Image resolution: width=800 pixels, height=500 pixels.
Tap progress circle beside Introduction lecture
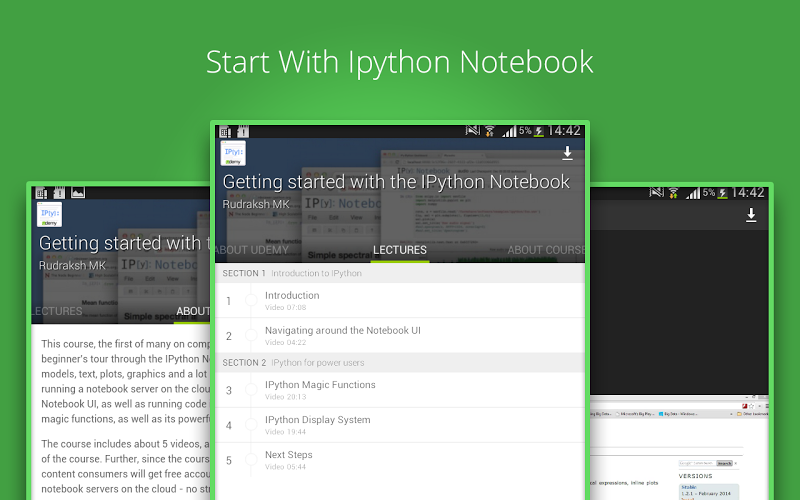pyautogui.click(x=251, y=301)
